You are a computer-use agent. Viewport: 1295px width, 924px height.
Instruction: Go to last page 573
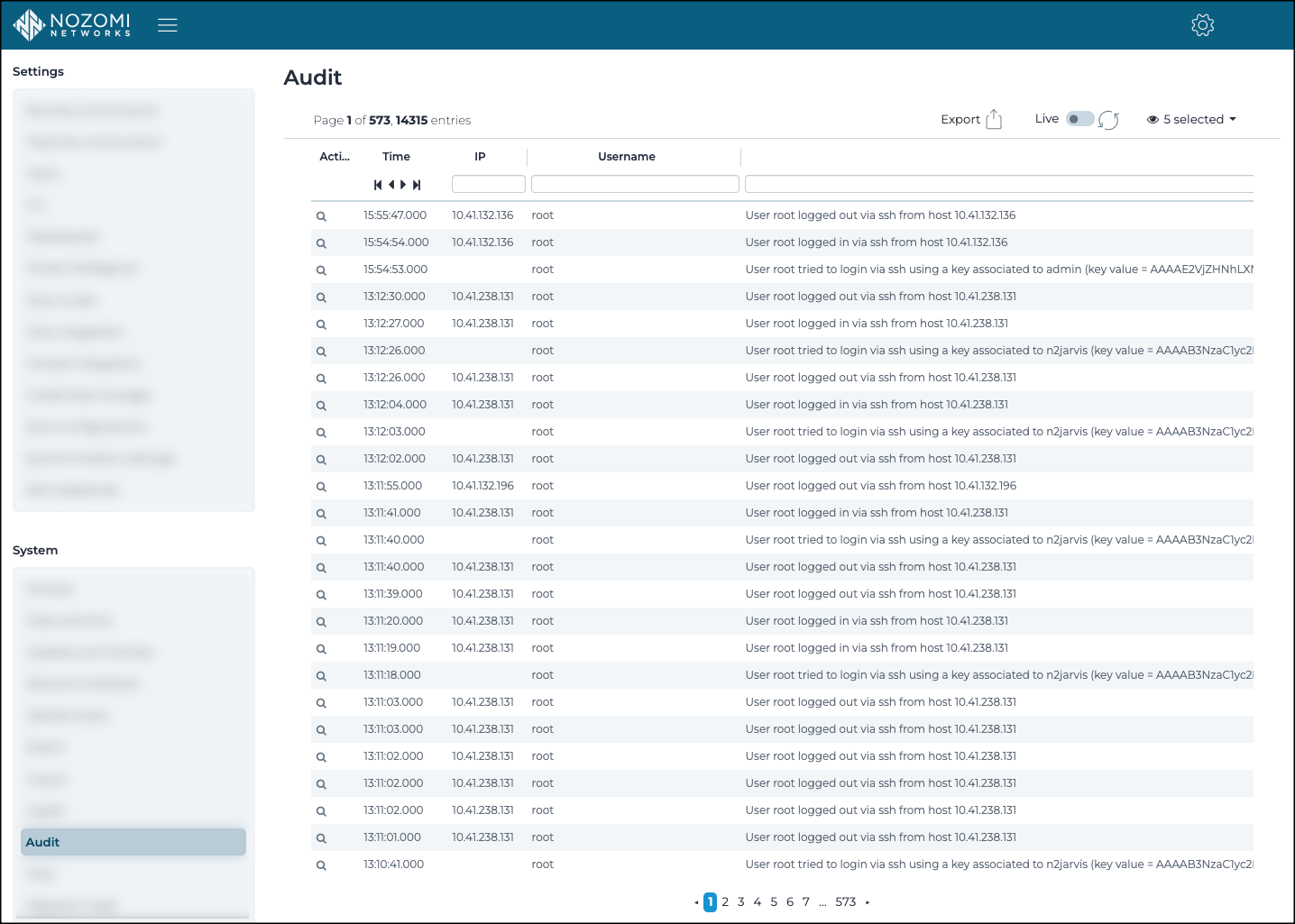tap(846, 901)
